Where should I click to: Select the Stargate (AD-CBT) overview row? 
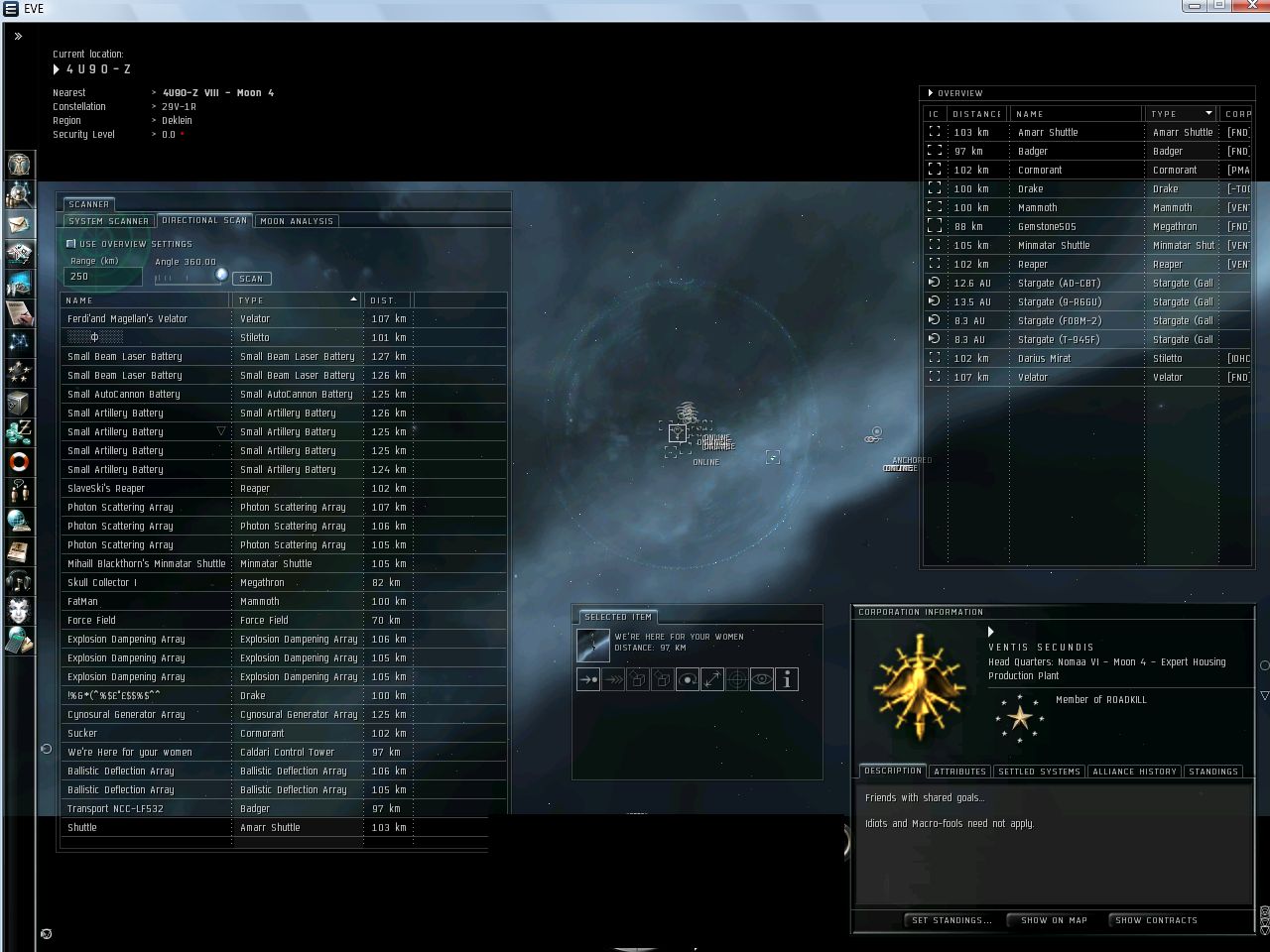tap(1087, 283)
